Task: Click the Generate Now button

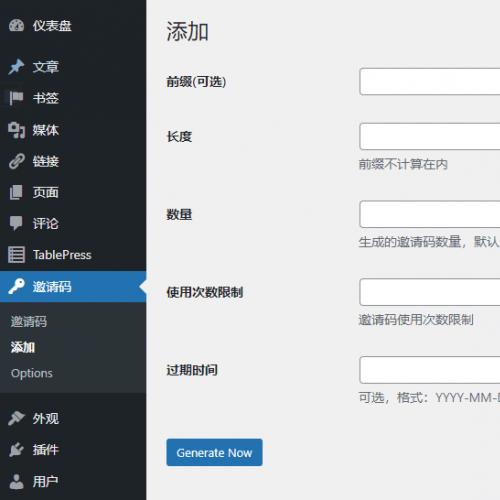Action: tap(214, 452)
